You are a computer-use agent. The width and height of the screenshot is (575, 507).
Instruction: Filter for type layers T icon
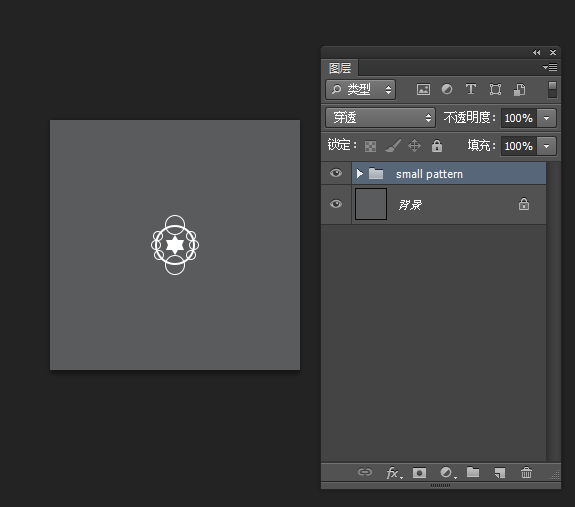(x=470, y=89)
